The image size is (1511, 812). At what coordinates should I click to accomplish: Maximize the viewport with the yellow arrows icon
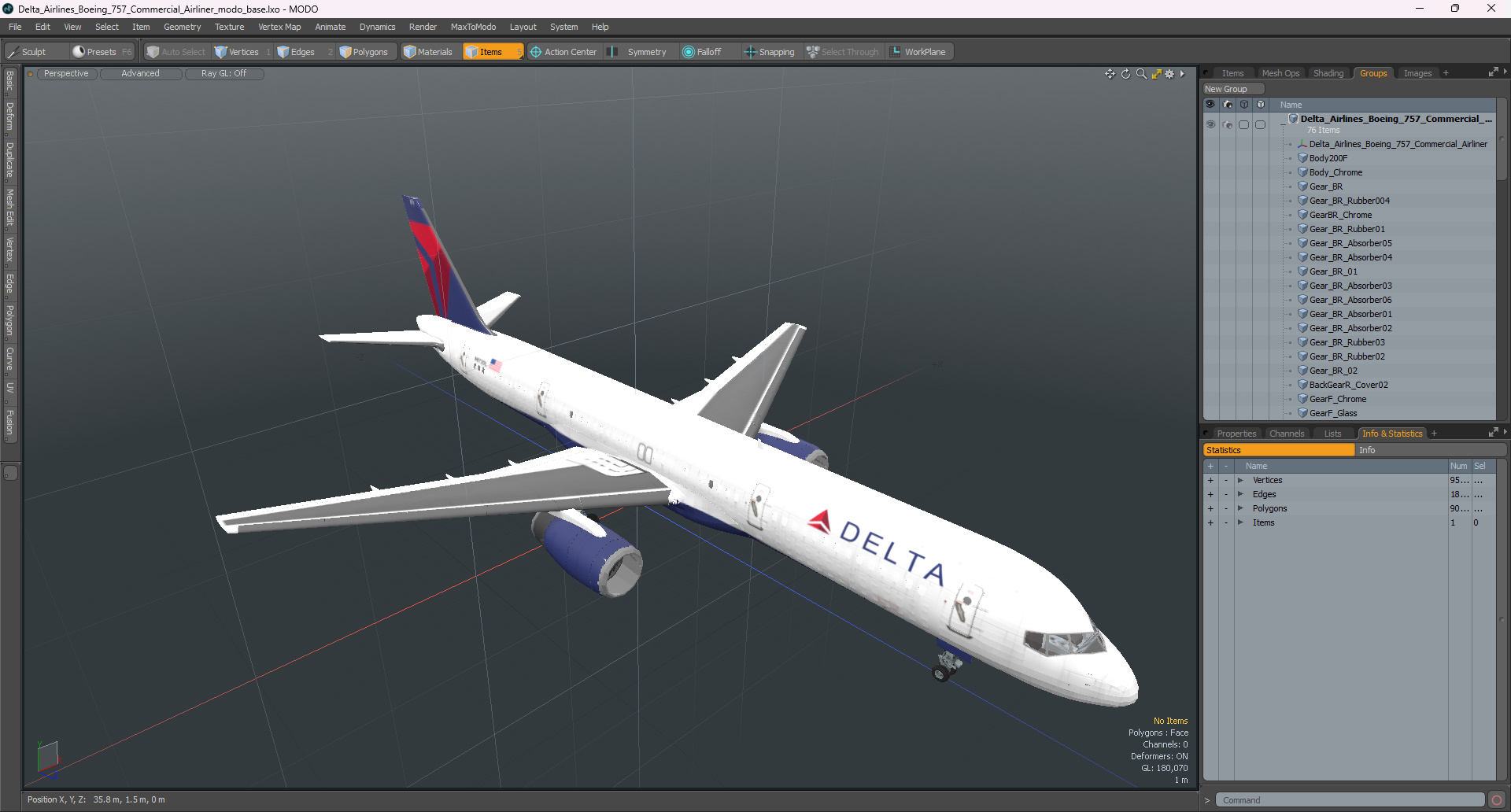coord(1156,74)
